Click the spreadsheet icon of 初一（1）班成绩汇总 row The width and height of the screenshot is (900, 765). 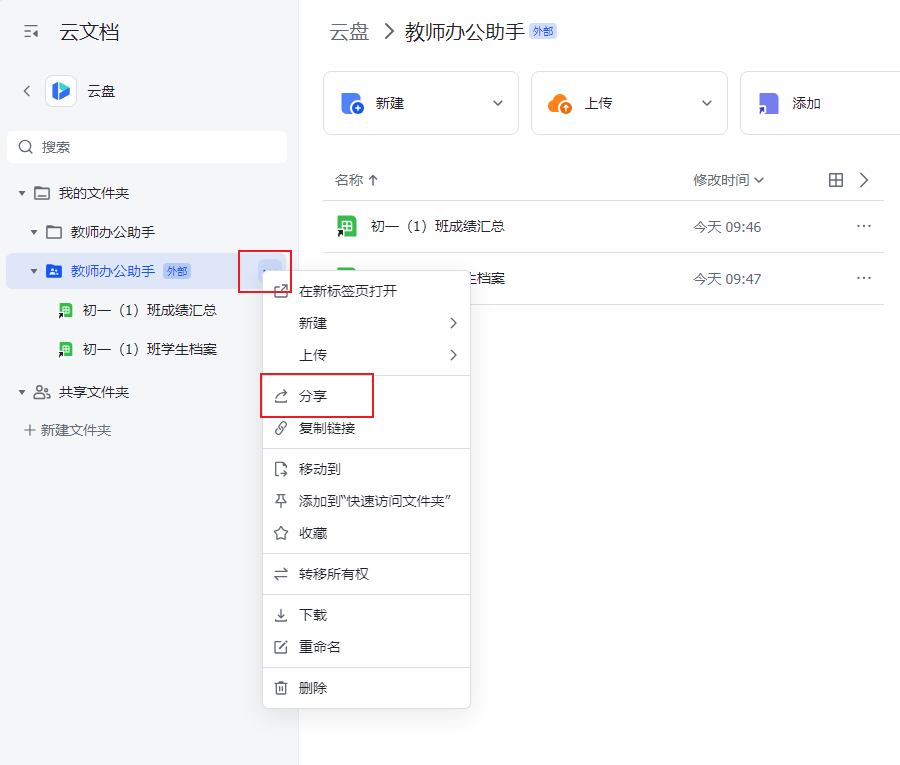[x=347, y=226]
